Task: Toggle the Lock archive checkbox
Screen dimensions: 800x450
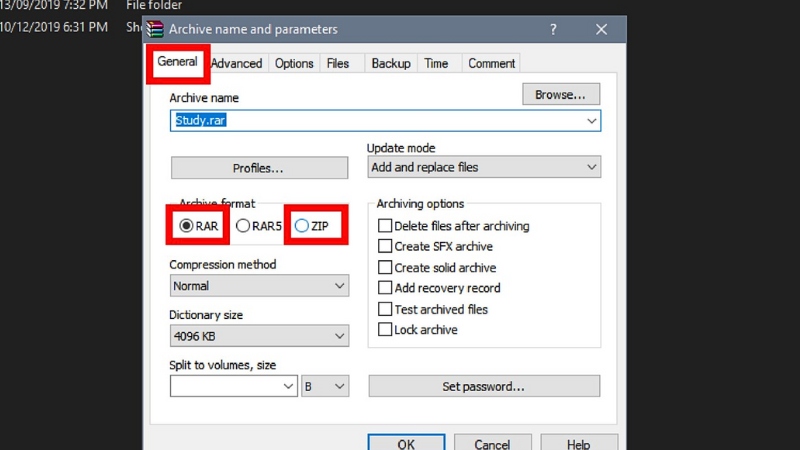Action: tap(417, 330)
